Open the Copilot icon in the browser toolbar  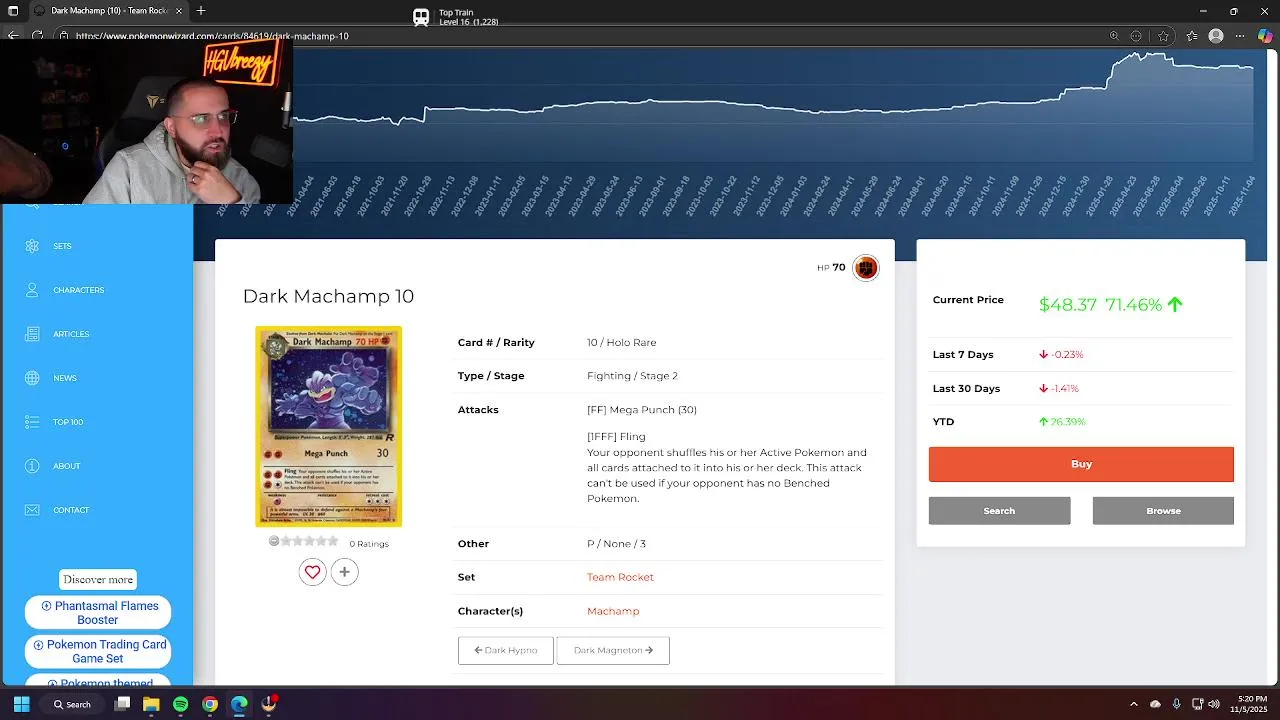click(x=1265, y=36)
